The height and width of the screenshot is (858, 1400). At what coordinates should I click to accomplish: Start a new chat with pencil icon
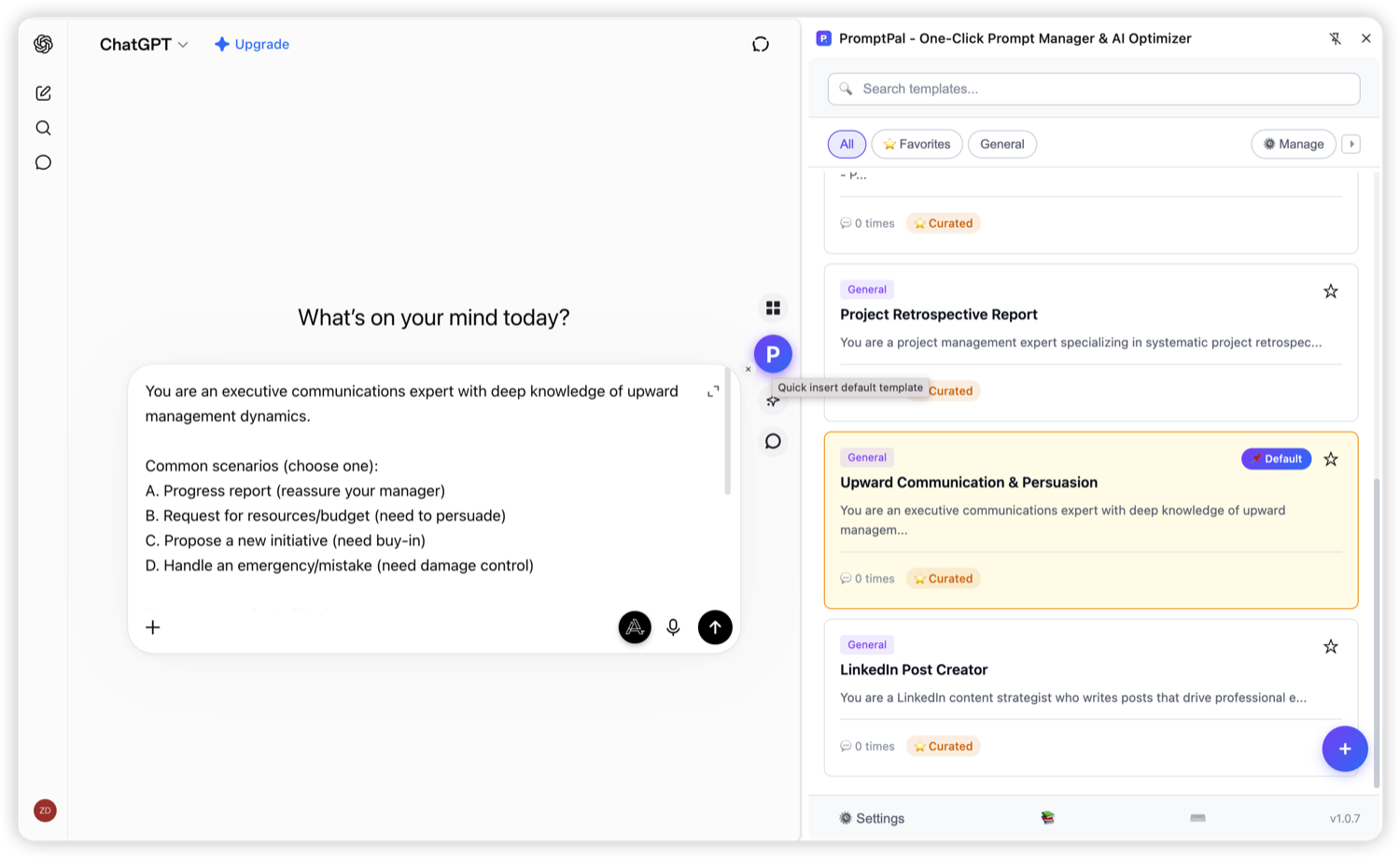tap(43, 93)
